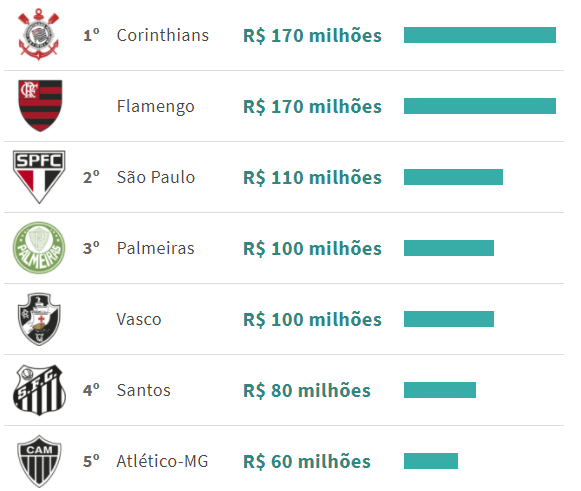Click the green Palmeiras crest
581x491 pixels.
pyautogui.click(x=39, y=248)
